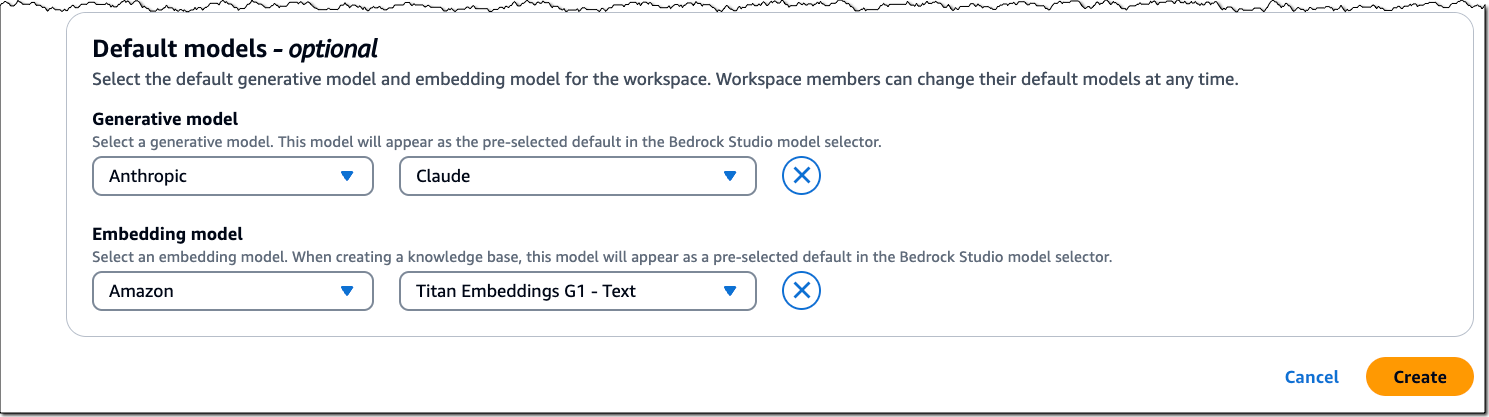Click the 'Select a generative model' helper text

pyautogui.click(x=487, y=142)
